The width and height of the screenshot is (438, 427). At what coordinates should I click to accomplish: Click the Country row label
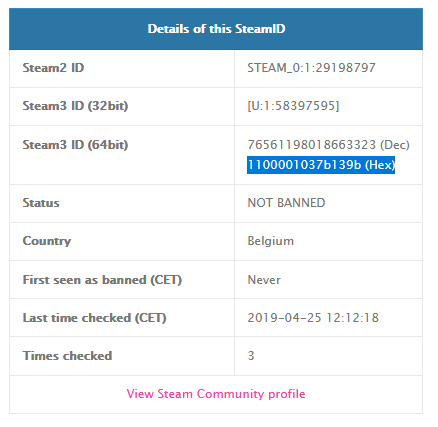click(x=47, y=241)
